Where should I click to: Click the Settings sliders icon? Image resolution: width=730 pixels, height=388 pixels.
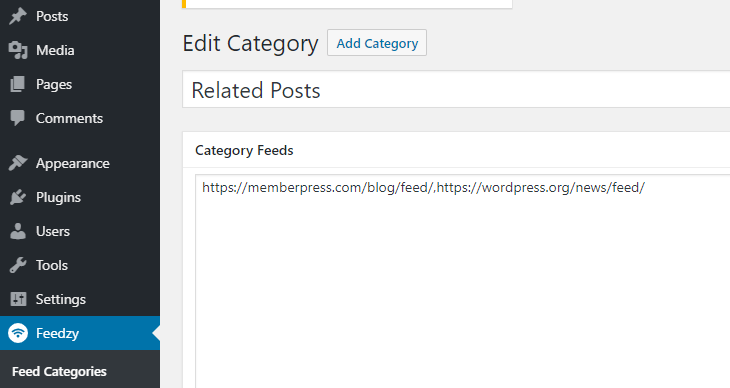click(19, 299)
